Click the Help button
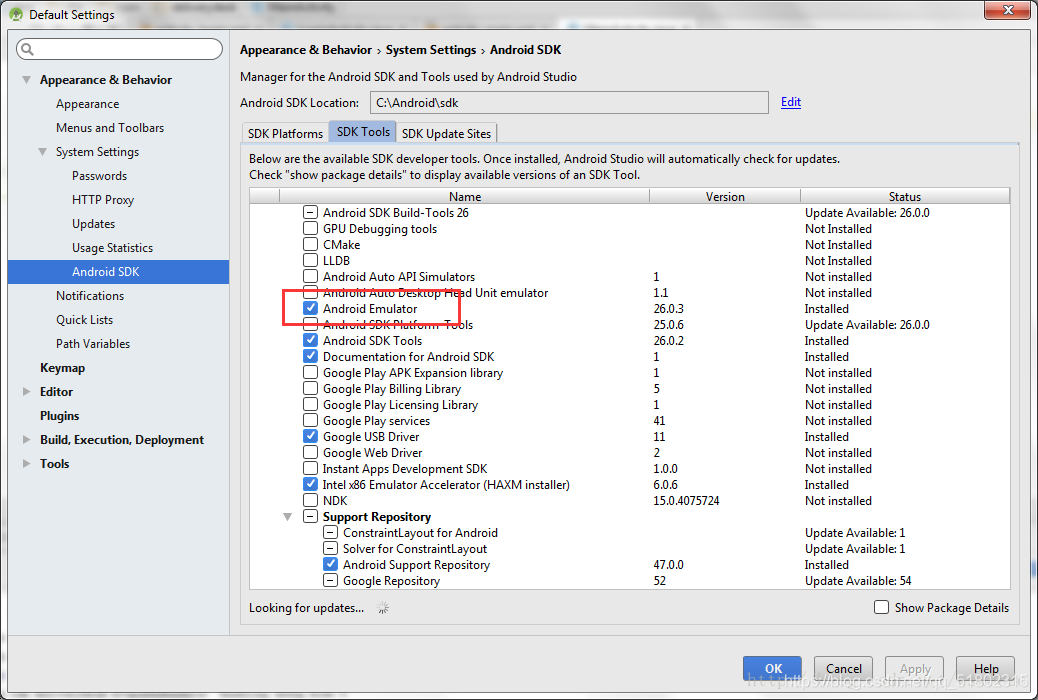Screen dimensions: 1038x700 pos(986,668)
